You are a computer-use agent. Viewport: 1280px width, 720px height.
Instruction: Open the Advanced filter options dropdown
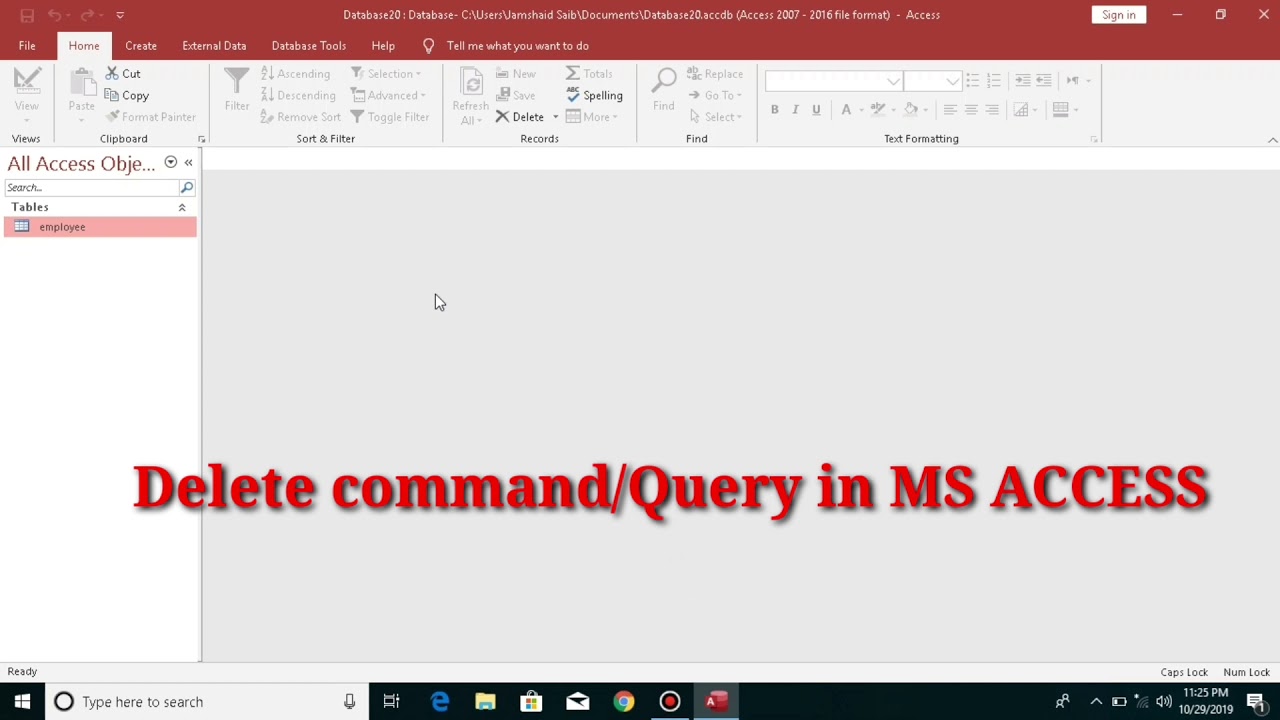pyautogui.click(x=388, y=96)
